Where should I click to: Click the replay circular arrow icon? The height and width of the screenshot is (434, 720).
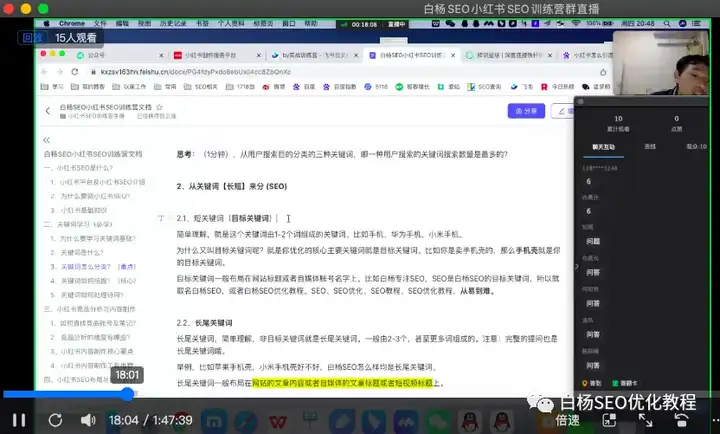tap(56, 420)
